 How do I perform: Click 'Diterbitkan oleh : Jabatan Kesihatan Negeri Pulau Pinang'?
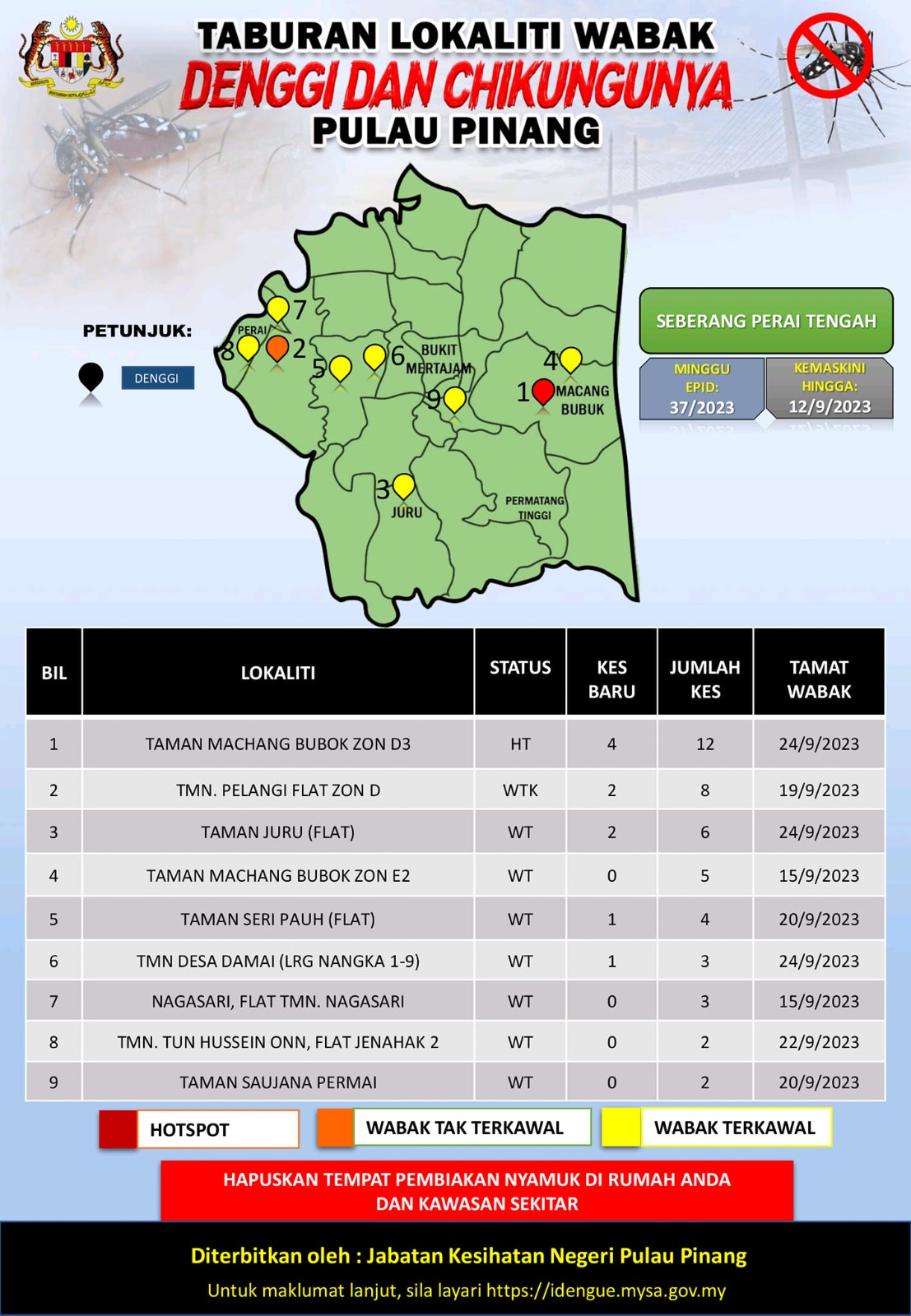[469, 1256]
